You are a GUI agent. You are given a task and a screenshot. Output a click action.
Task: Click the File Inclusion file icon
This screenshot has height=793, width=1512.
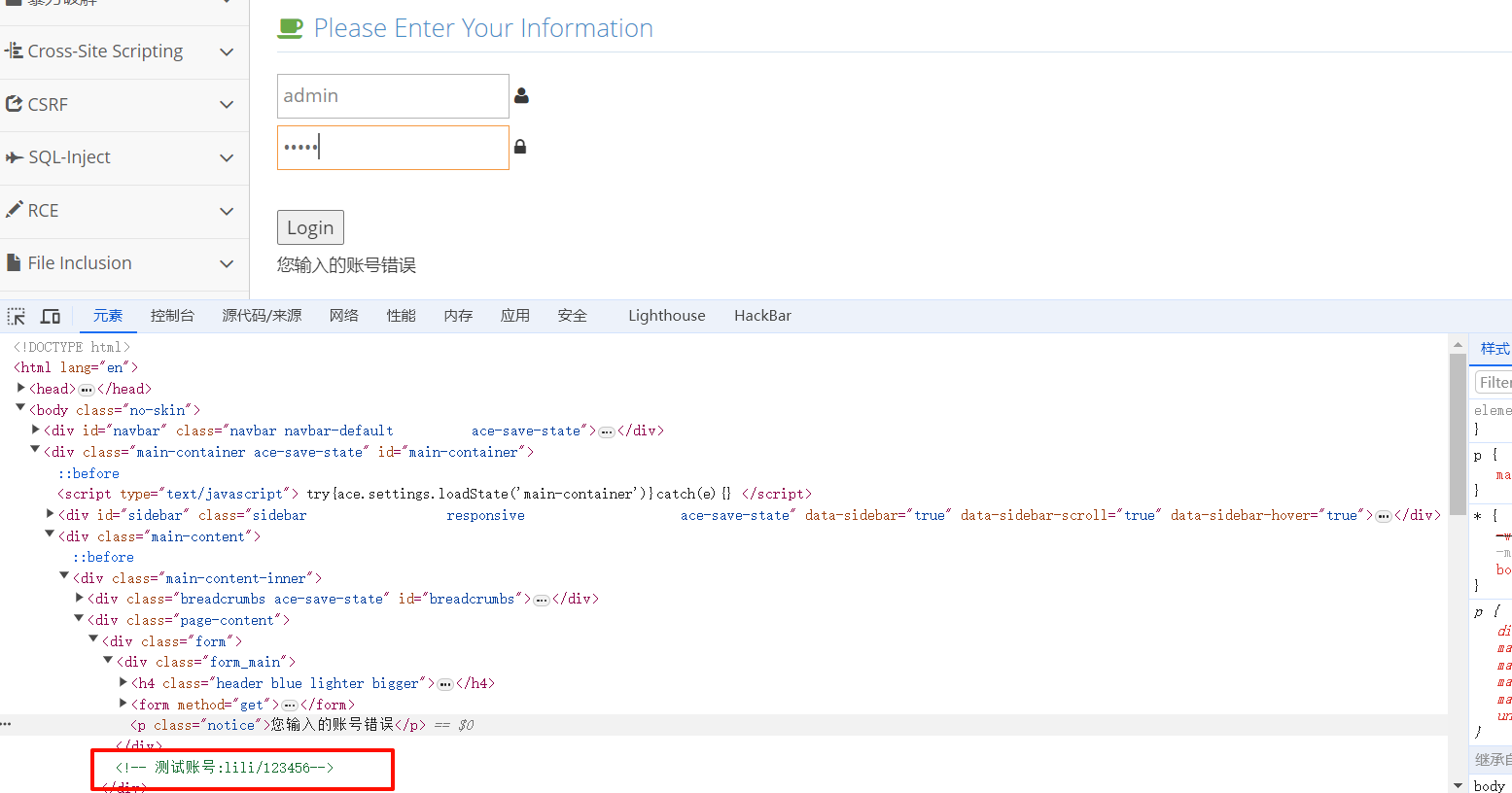14,262
